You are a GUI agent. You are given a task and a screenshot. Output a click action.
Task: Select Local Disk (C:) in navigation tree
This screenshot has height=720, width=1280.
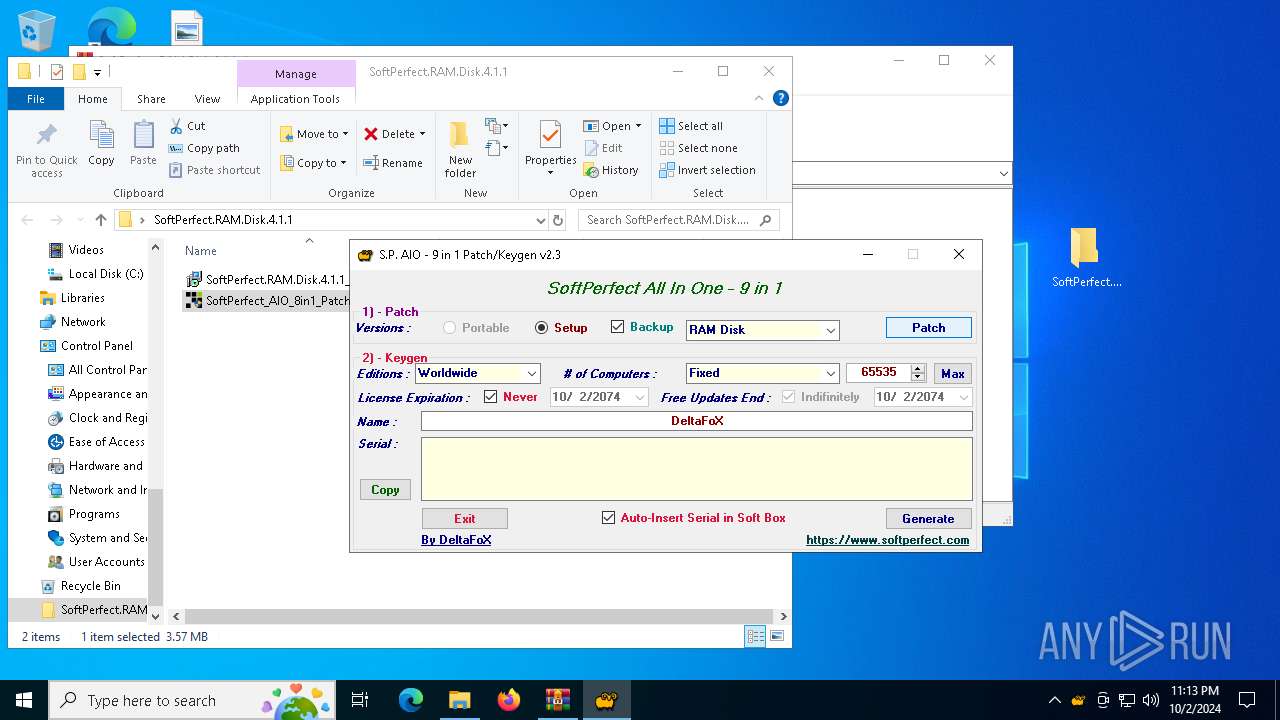(x=105, y=274)
